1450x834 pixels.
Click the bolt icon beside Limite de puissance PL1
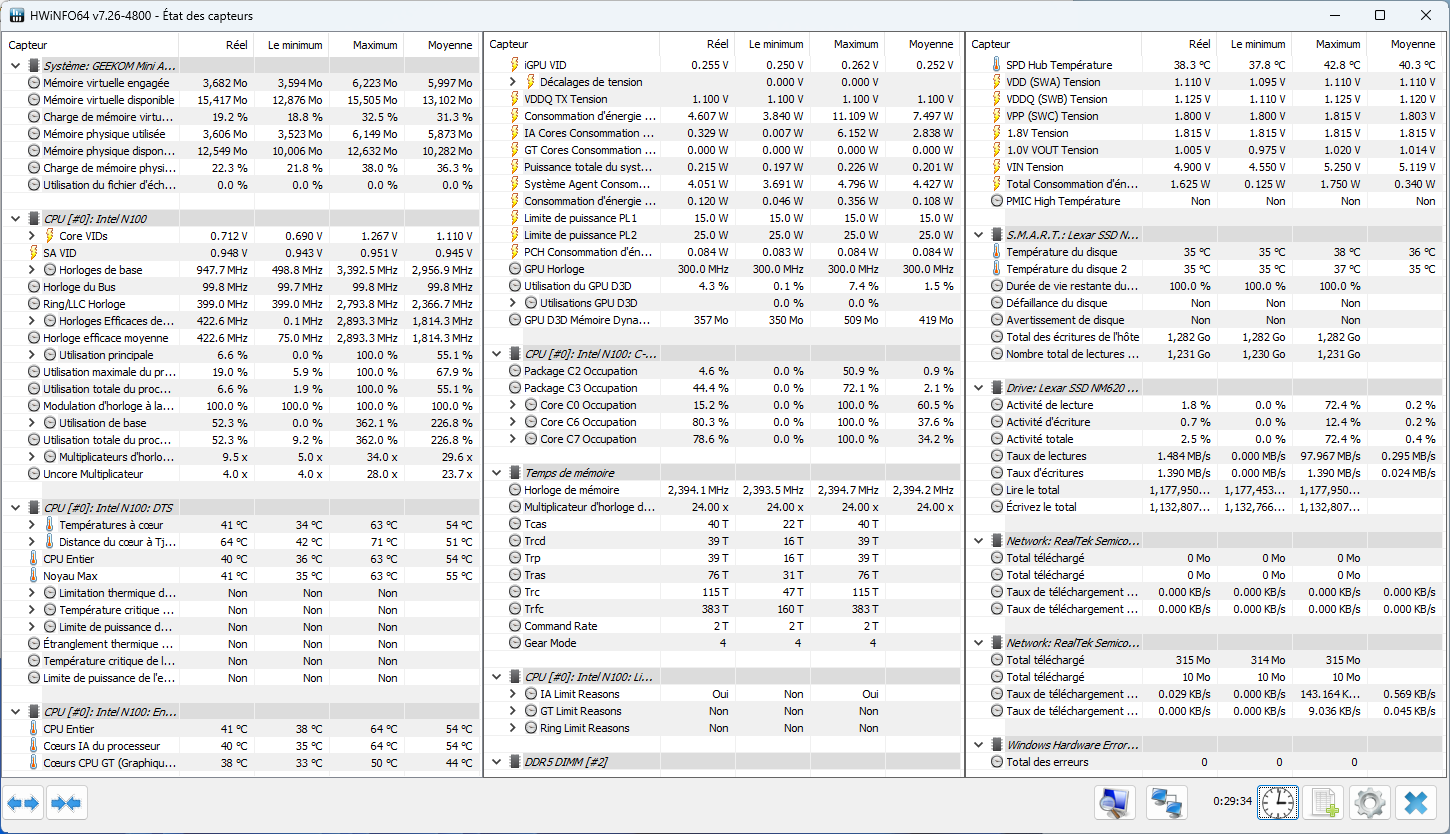click(514, 218)
